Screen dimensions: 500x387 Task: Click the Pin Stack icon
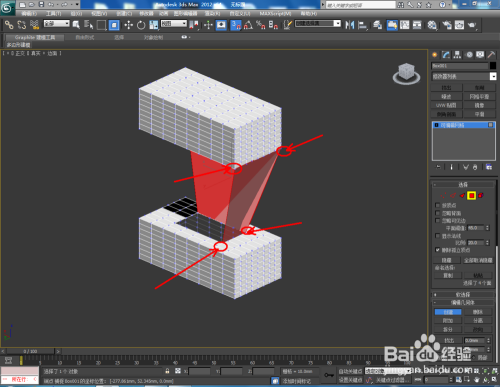click(x=439, y=167)
